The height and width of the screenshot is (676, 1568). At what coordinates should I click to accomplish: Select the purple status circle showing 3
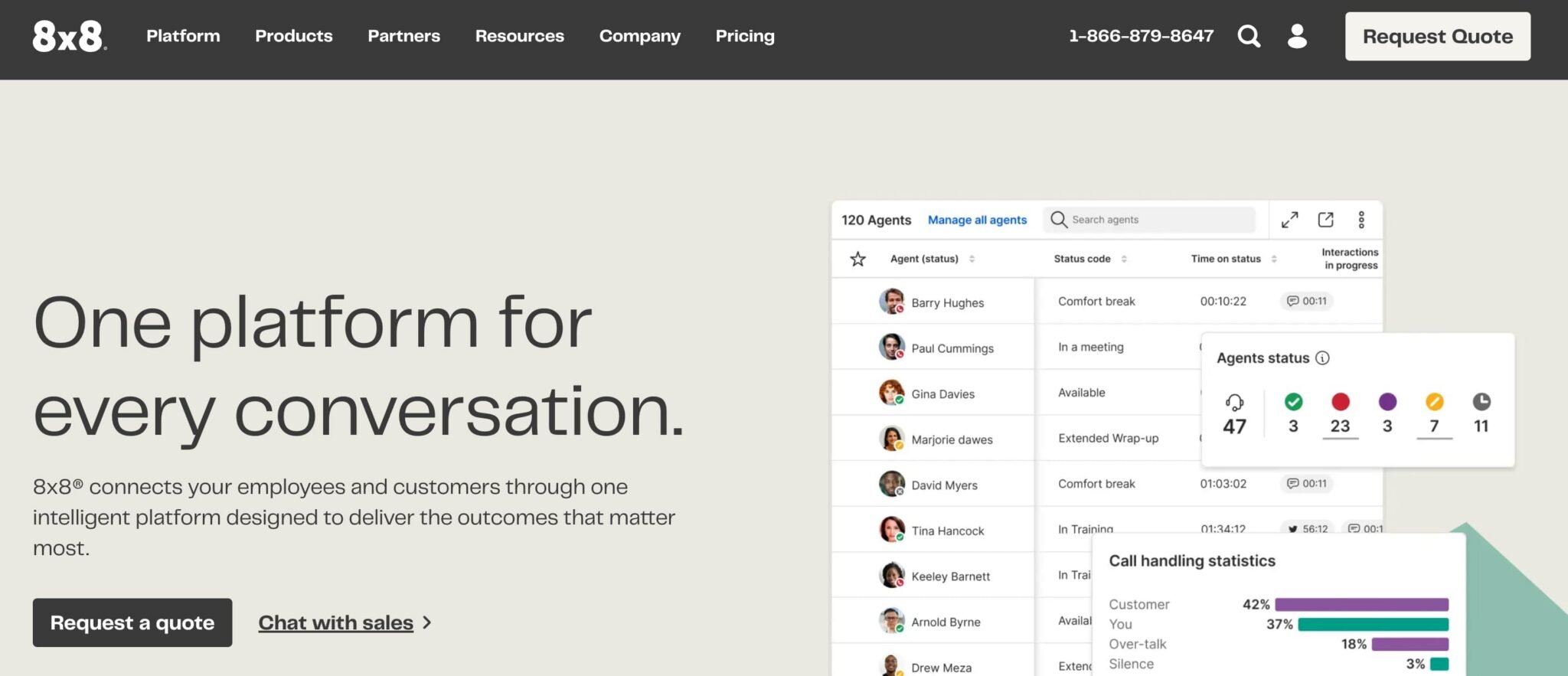tap(1387, 401)
